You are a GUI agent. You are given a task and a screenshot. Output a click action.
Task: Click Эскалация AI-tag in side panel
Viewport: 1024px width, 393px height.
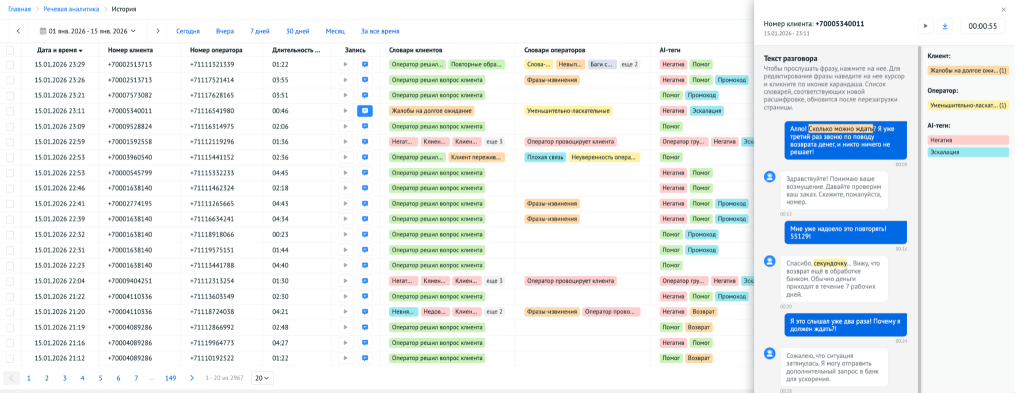coord(969,152)
